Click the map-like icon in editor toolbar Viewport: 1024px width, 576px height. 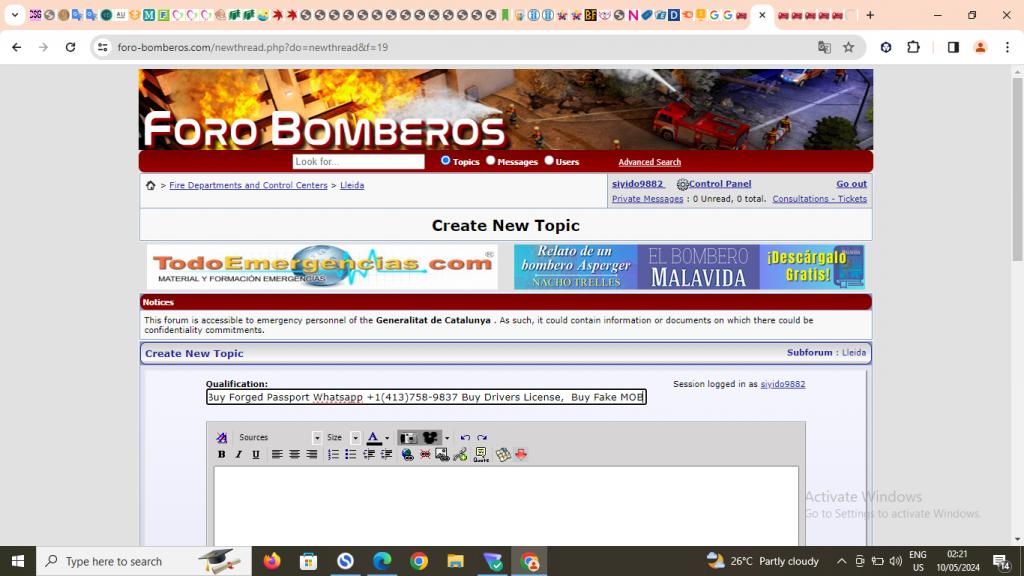(503, 455)
